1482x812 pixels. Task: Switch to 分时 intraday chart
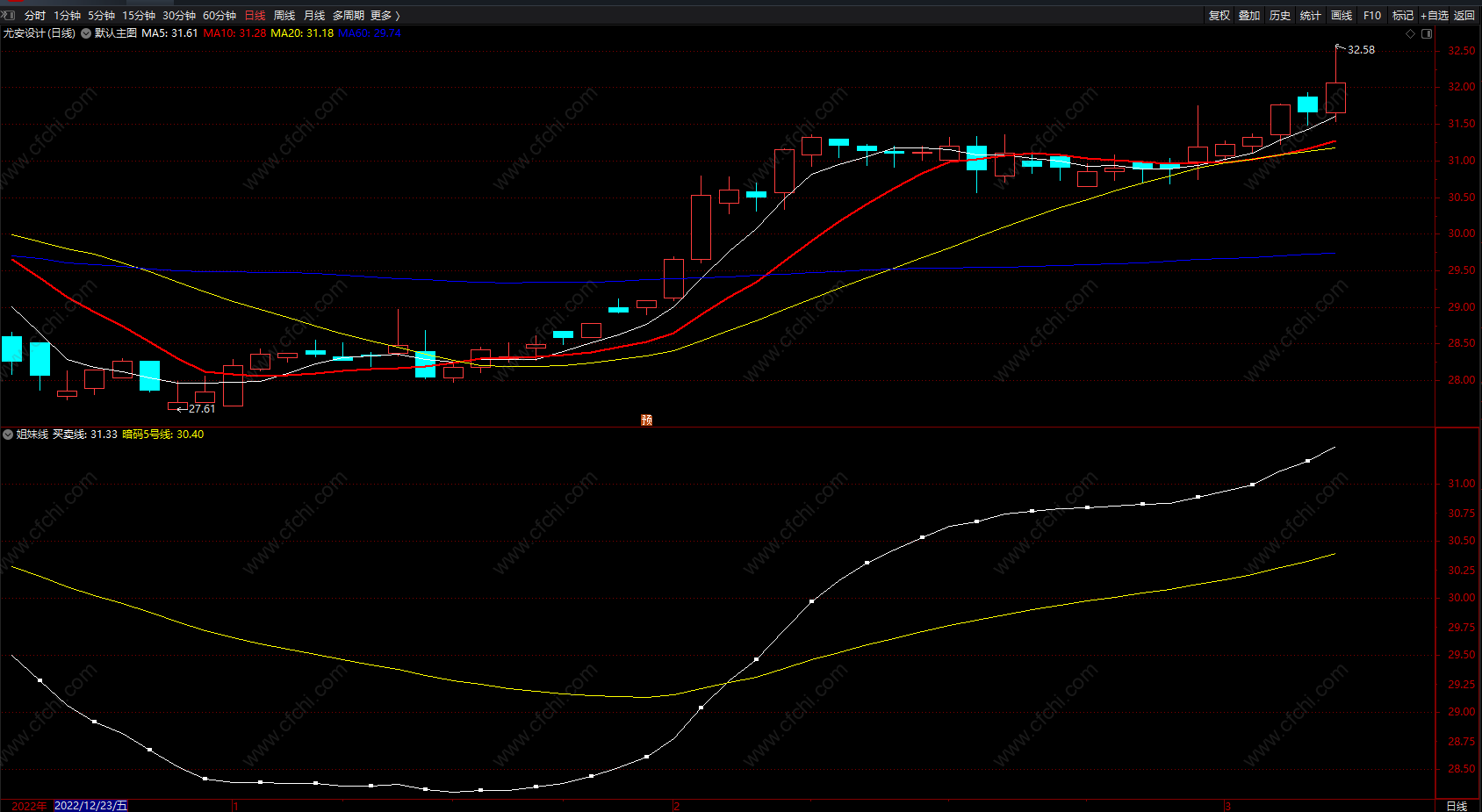click(x=35, y=16)
